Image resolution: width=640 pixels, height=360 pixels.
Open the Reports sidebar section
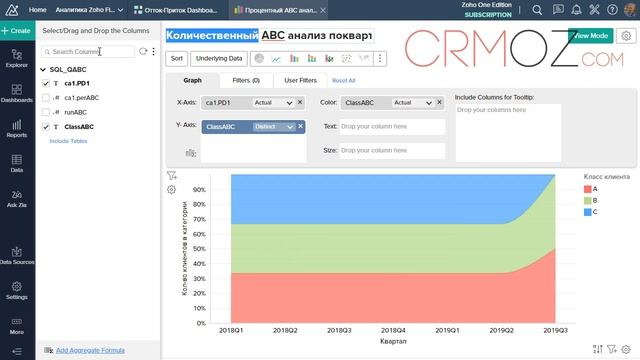point(17,129)
